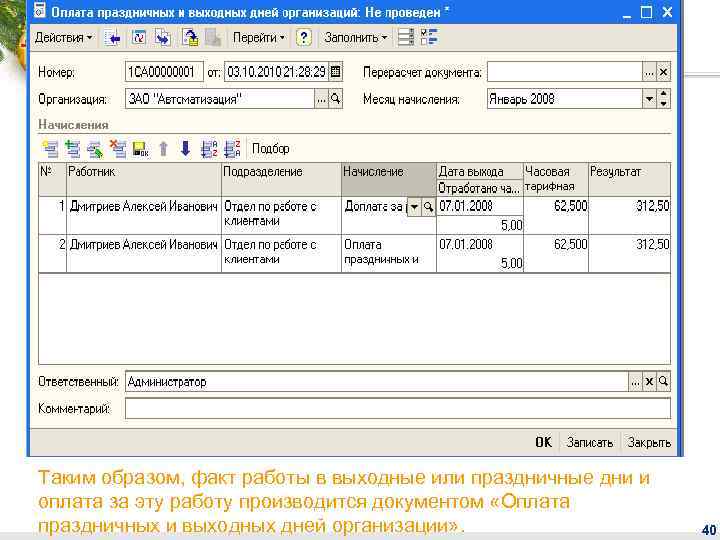Click the Начисление column header
Screen dimensions: 720x540
point(389,179)
